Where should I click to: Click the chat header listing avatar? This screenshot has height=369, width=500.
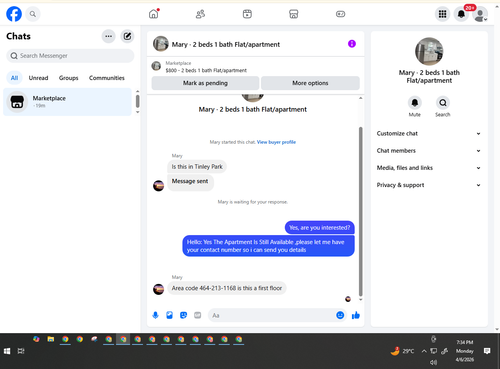click(161, 44)
